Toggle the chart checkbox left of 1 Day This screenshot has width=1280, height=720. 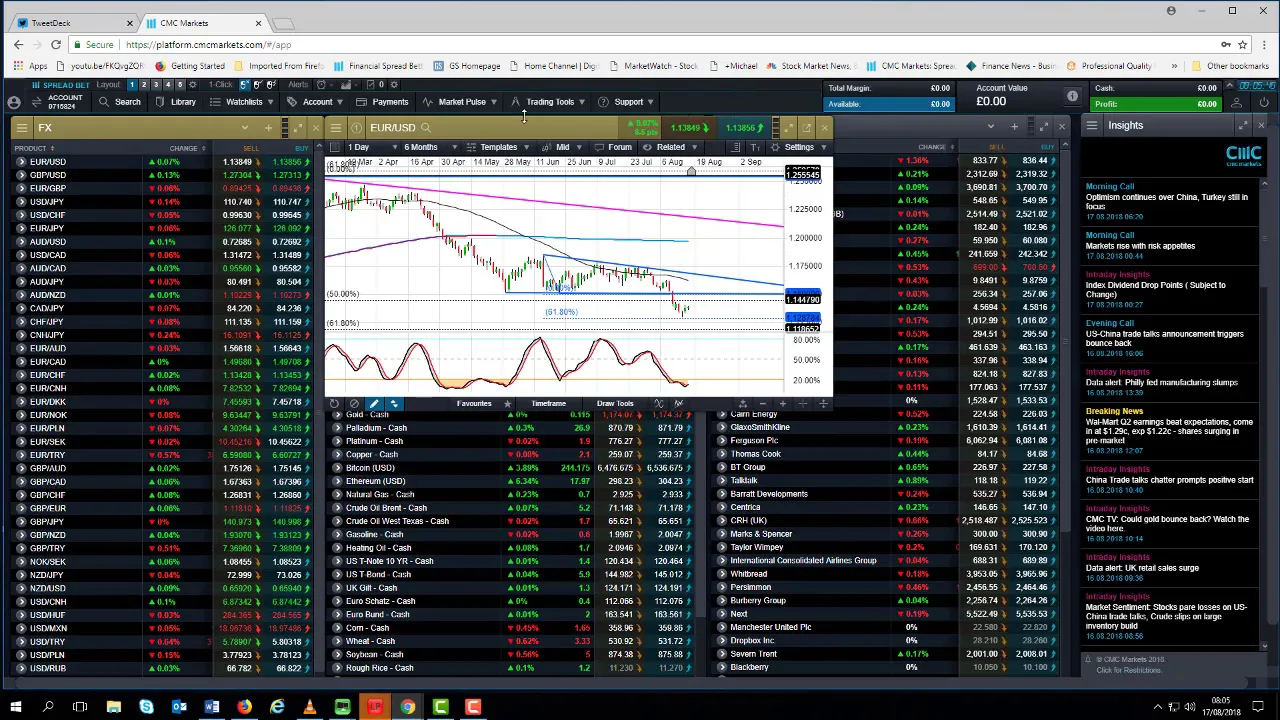pyautogui.click(x=336, y=147)
